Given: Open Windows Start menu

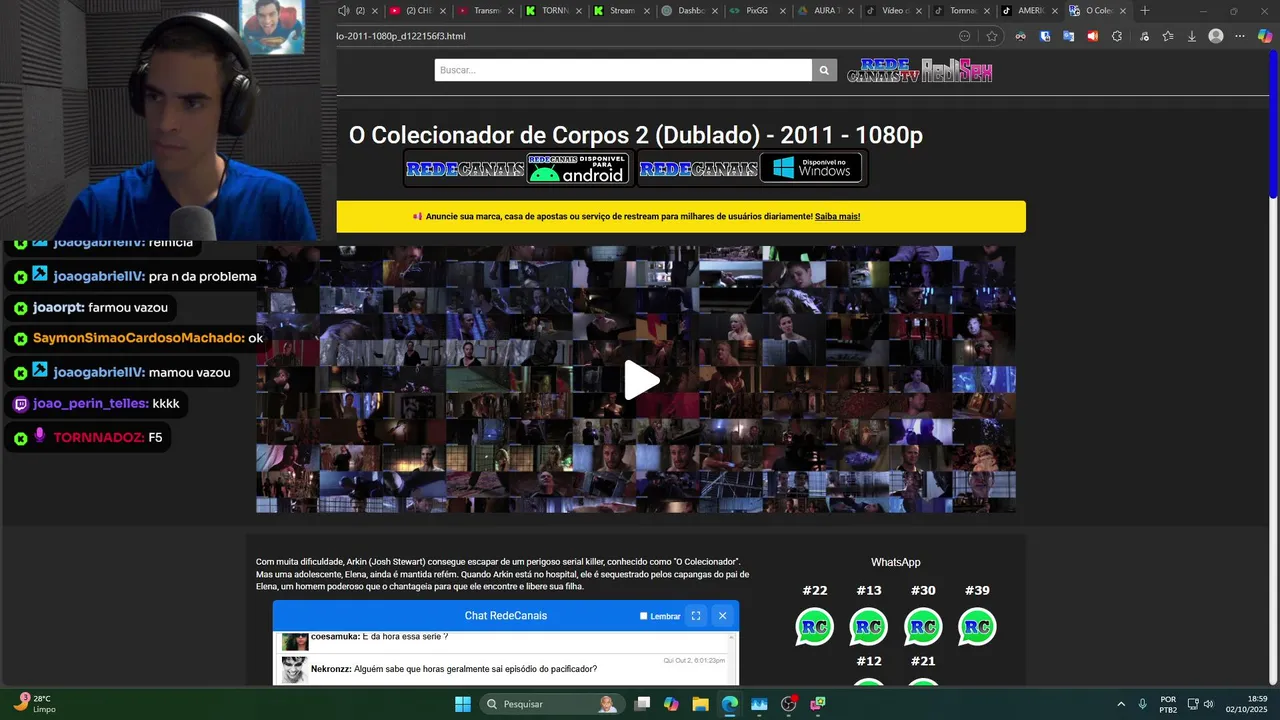Looking at the screenshot, I should click(463, 704).
